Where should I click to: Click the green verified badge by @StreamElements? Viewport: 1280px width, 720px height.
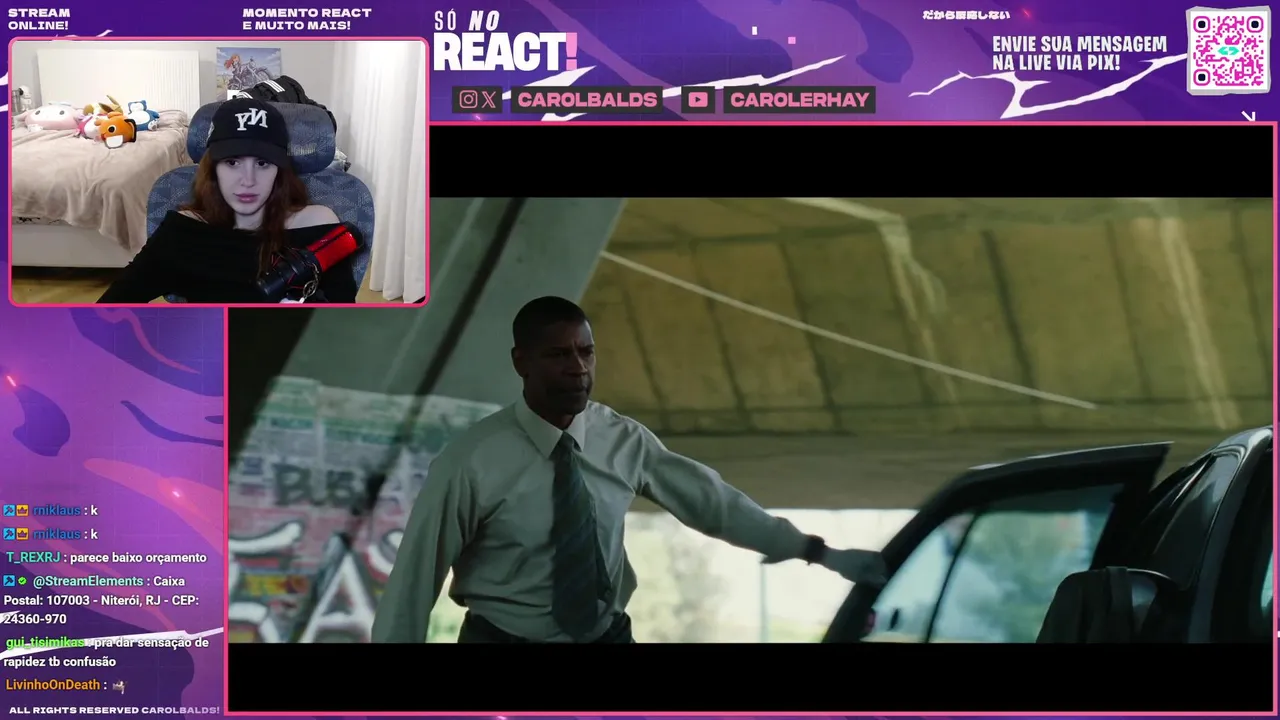click(x=22, y=581)
